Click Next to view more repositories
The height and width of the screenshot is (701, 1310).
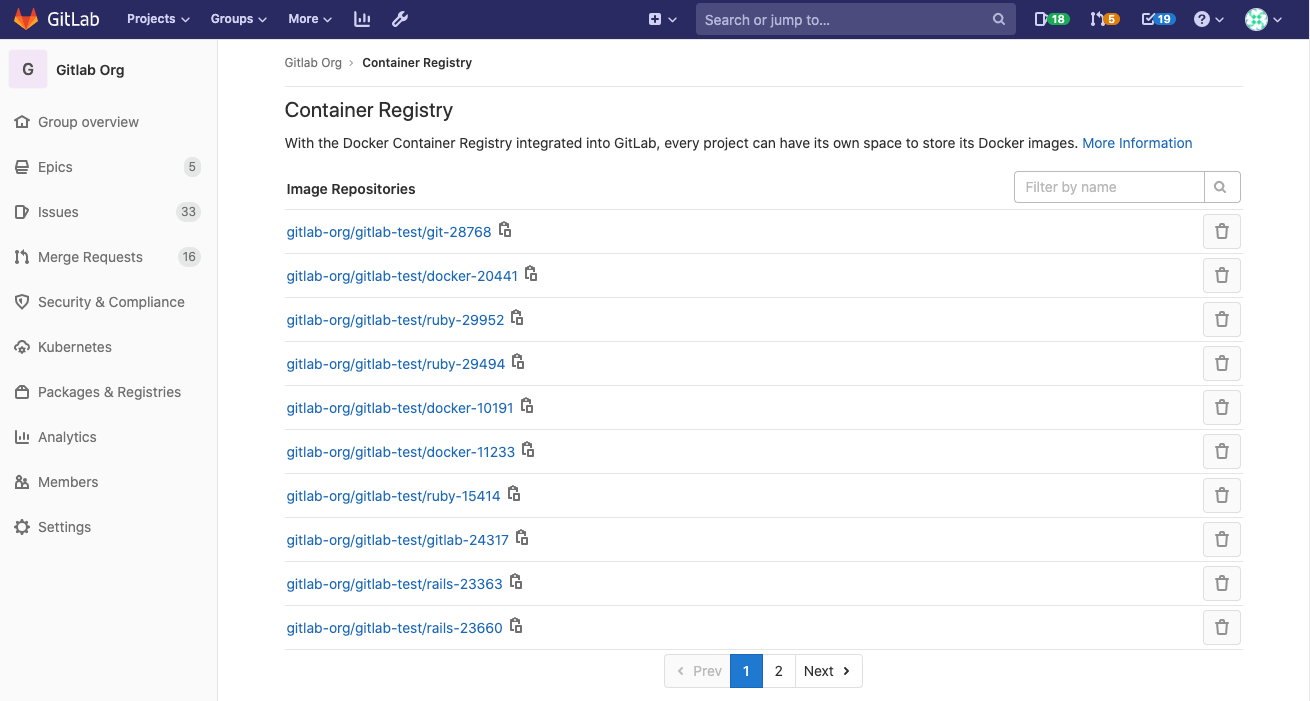tap(827, 670)
